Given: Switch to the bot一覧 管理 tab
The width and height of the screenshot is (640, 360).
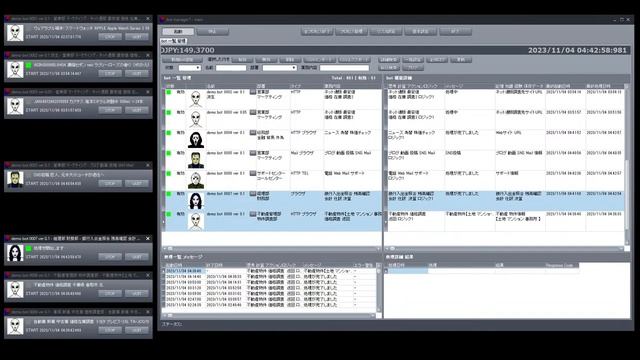Looking at the screenshot, I should pyautogui.click(x=173, y=41).
